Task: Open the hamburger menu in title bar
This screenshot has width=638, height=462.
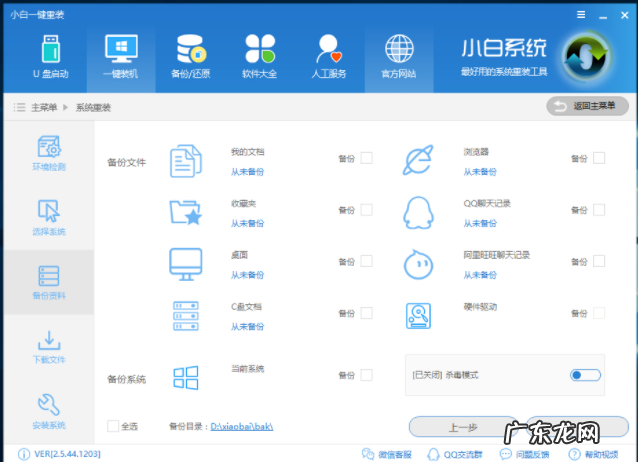Action: pyautogui.click(x=581, y=15)
